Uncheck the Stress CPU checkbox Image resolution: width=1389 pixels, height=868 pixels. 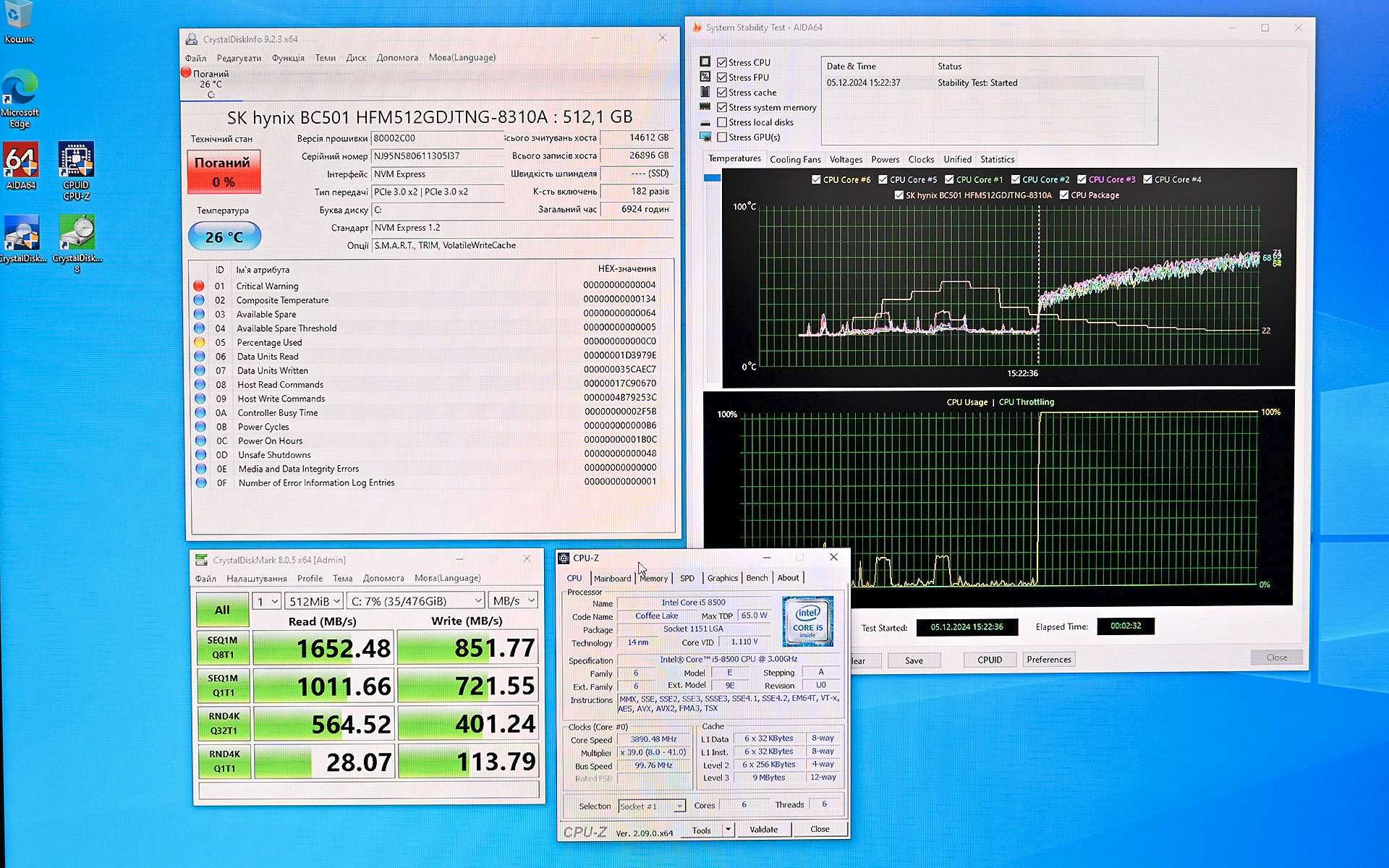click(722, 62)
